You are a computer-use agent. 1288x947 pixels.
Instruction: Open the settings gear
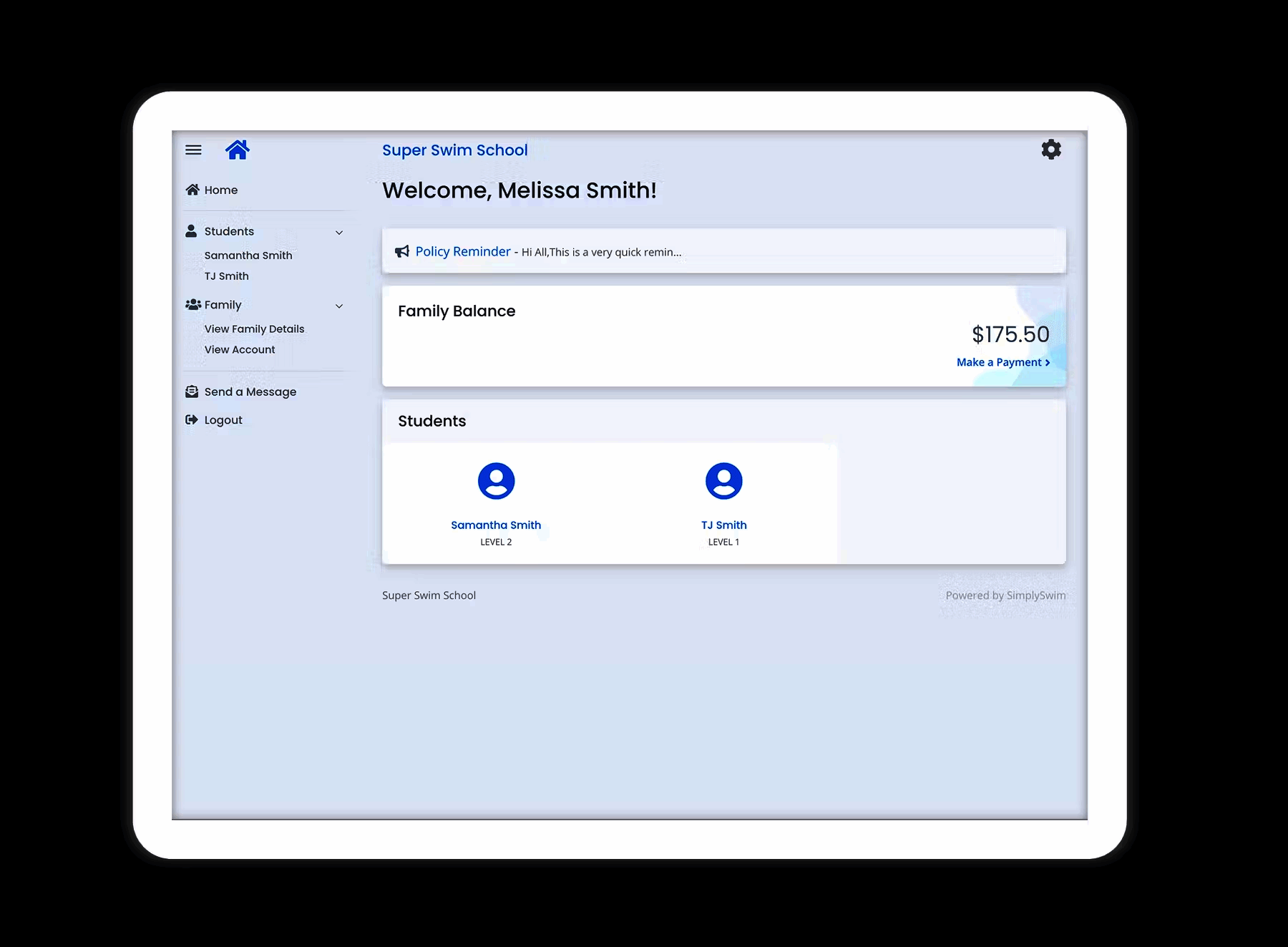pos(1051,149)
